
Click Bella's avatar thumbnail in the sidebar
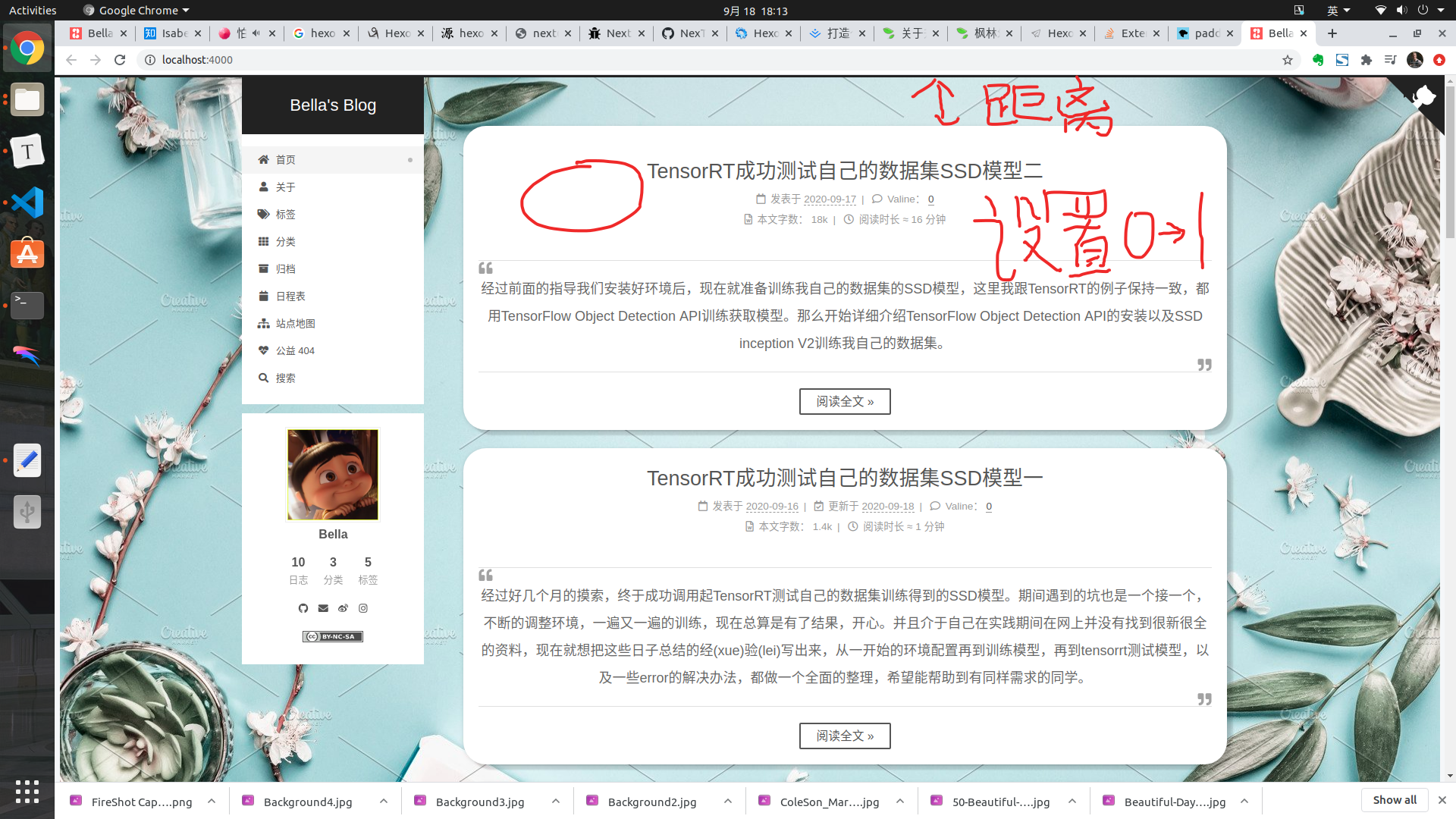click(x=332, y=474)
